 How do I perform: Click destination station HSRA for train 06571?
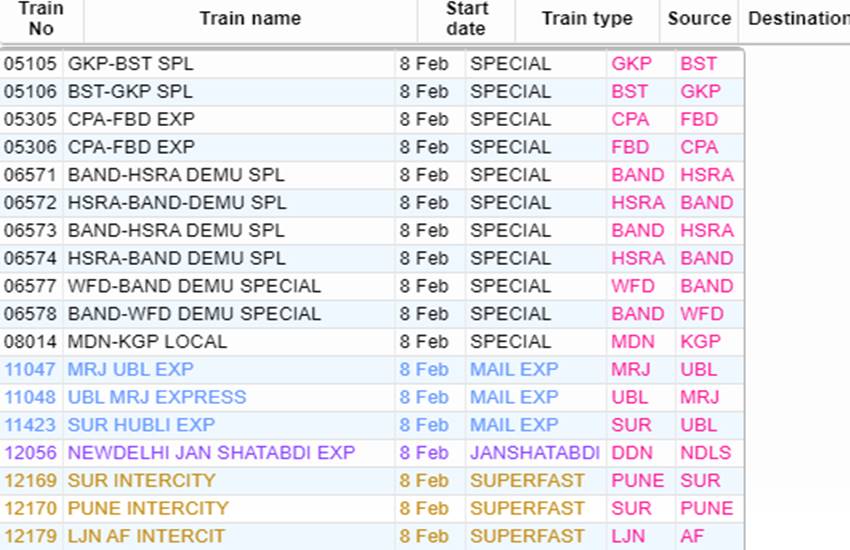[x=707, y=175]
